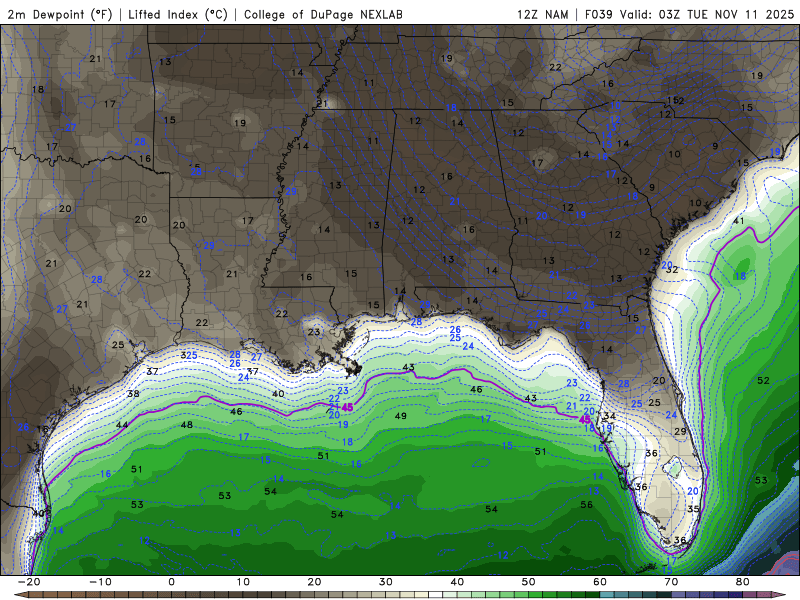
Task: Click the '60' legend scale label
Action: tap(600, 582)
